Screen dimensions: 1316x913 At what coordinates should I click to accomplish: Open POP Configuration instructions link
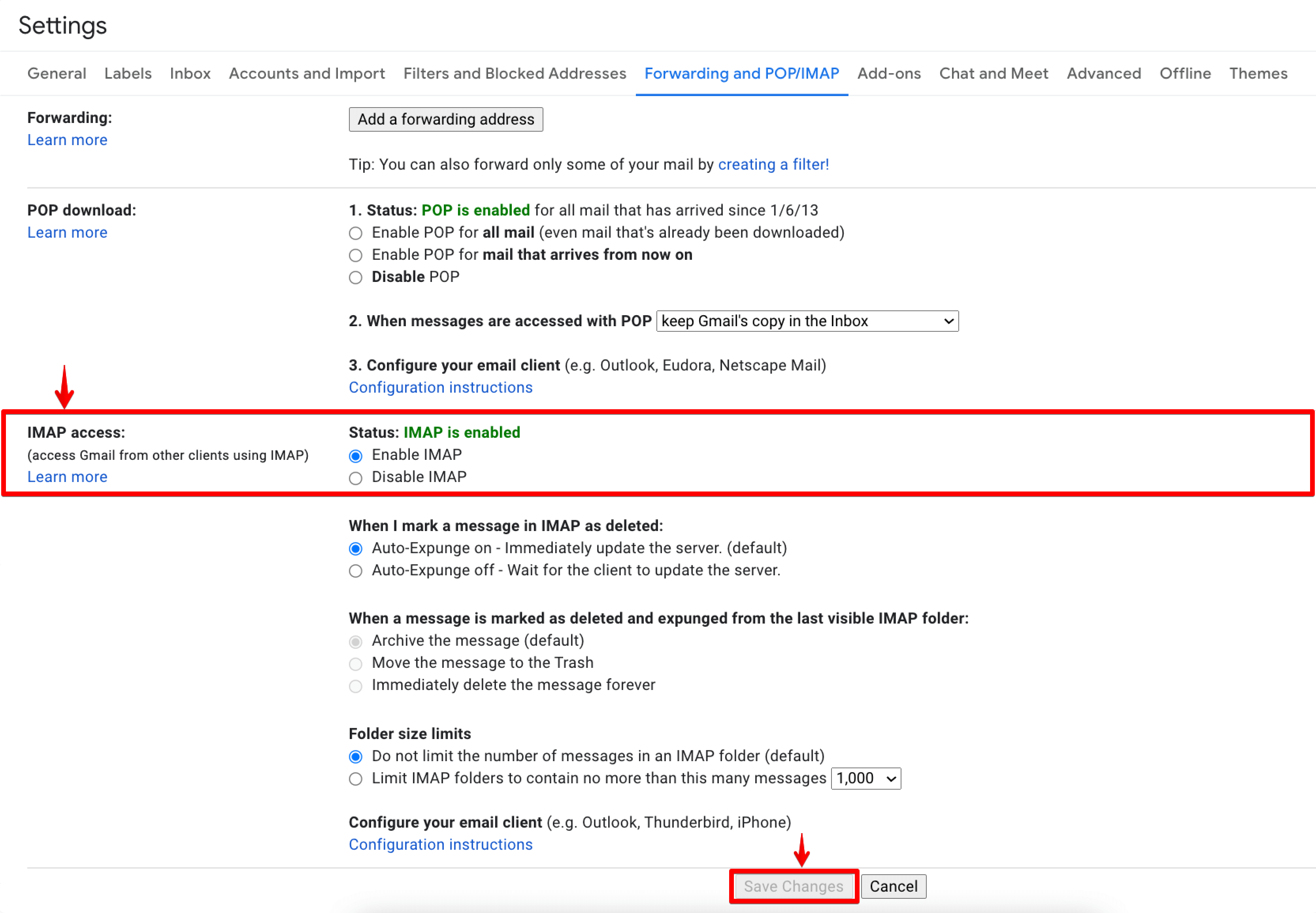click(x=440, y=387)
